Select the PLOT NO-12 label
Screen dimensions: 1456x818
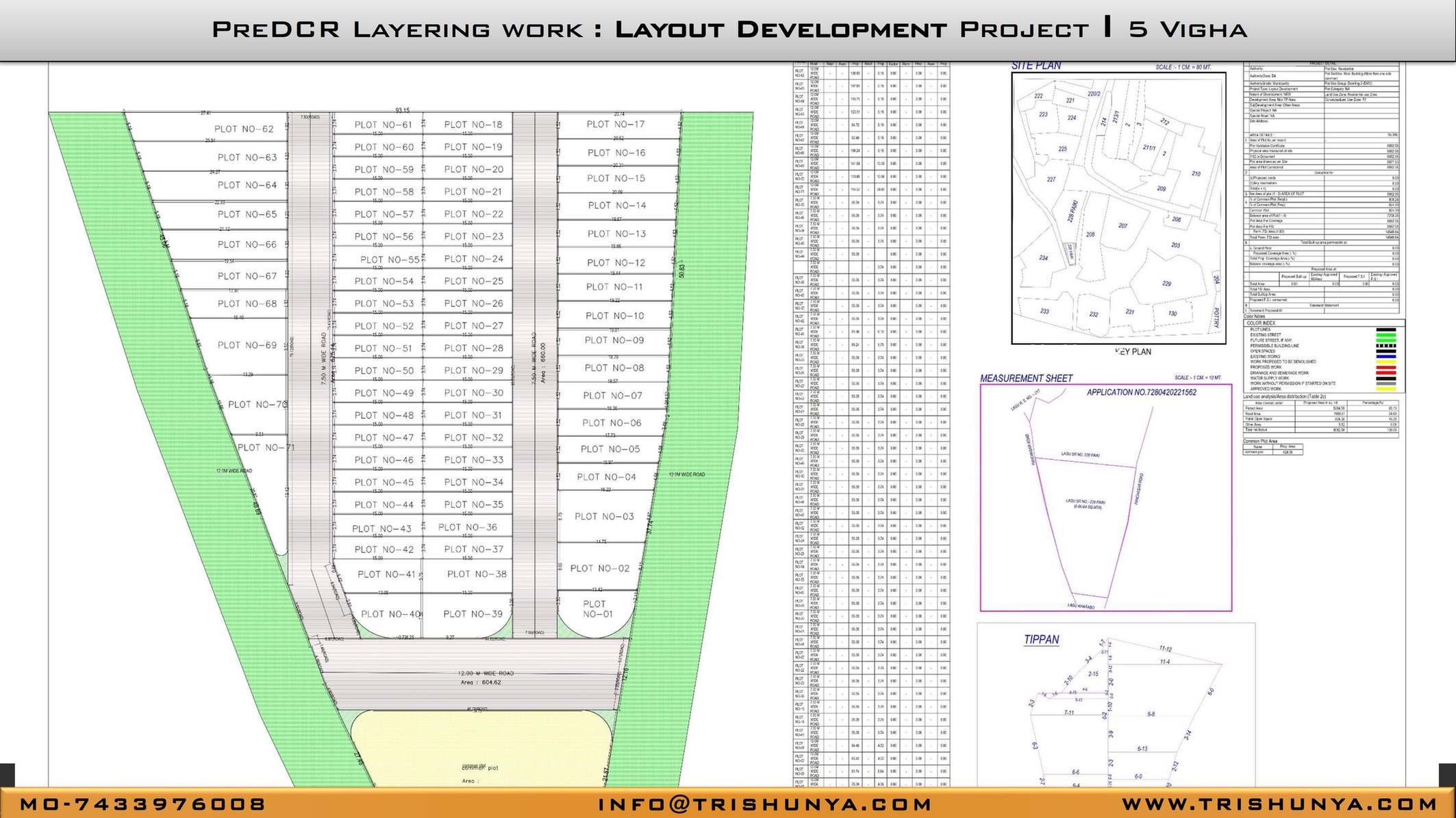(x=616, y=263)
